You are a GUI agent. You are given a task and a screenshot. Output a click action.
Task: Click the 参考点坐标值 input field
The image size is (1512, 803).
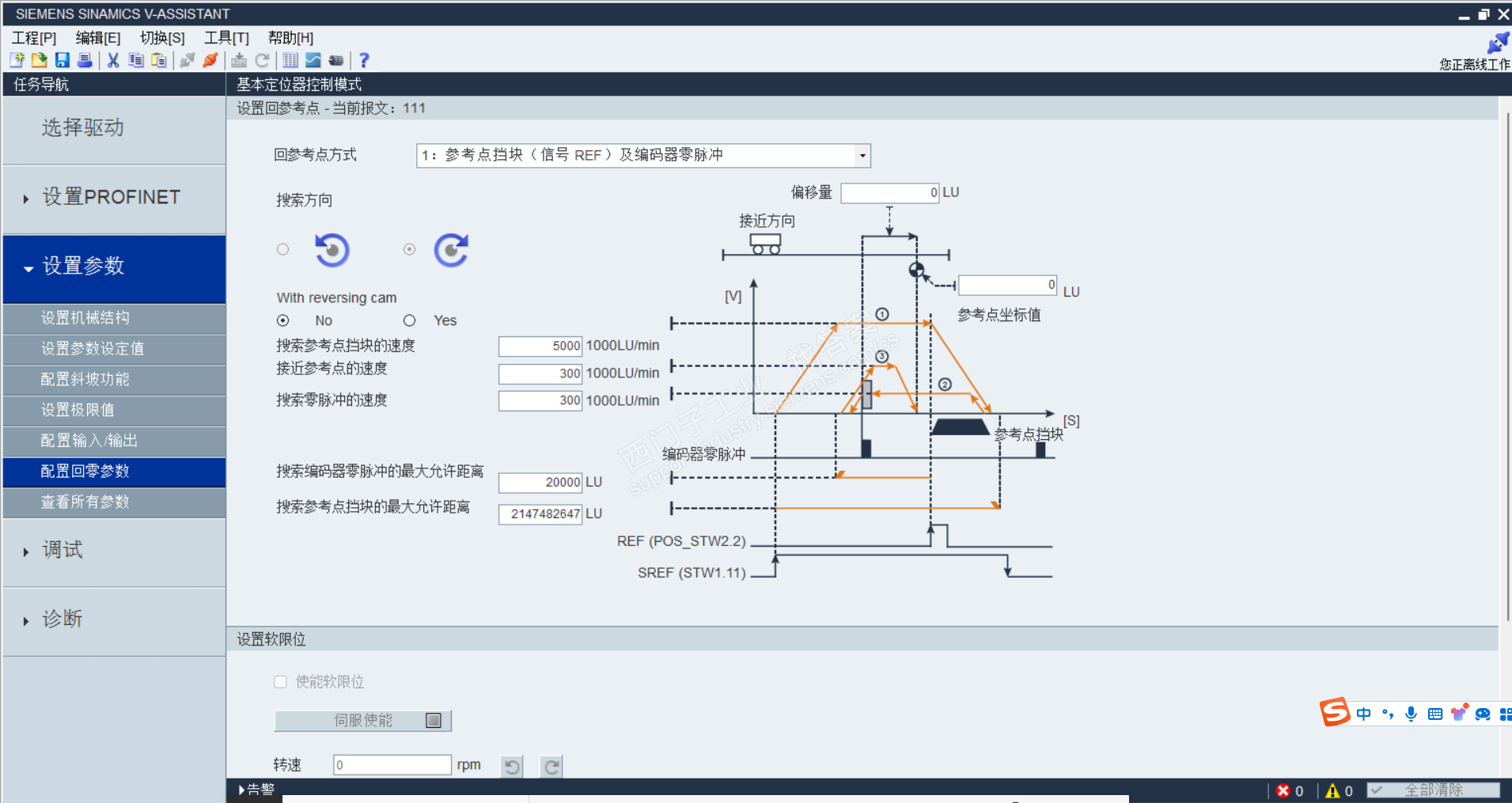(x=1007, y=285)
